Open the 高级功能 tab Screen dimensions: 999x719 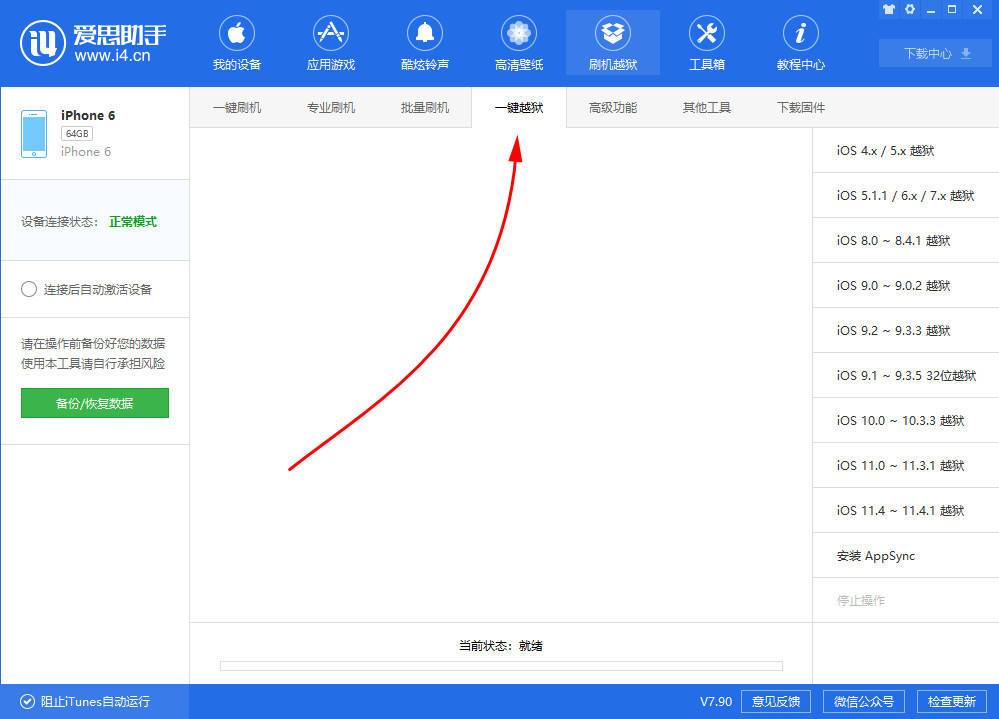612,107
